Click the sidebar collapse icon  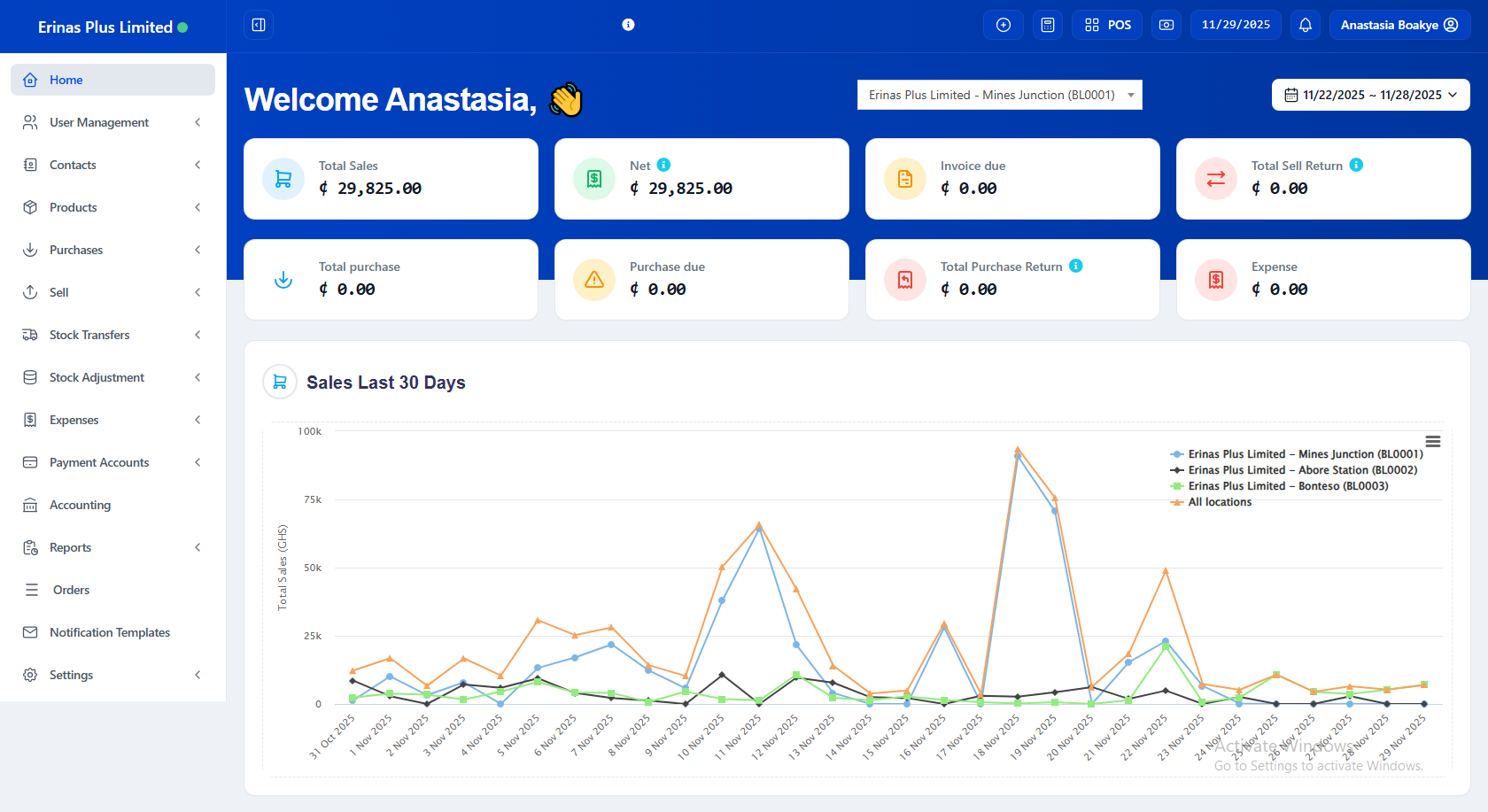[x=259, y=25]
